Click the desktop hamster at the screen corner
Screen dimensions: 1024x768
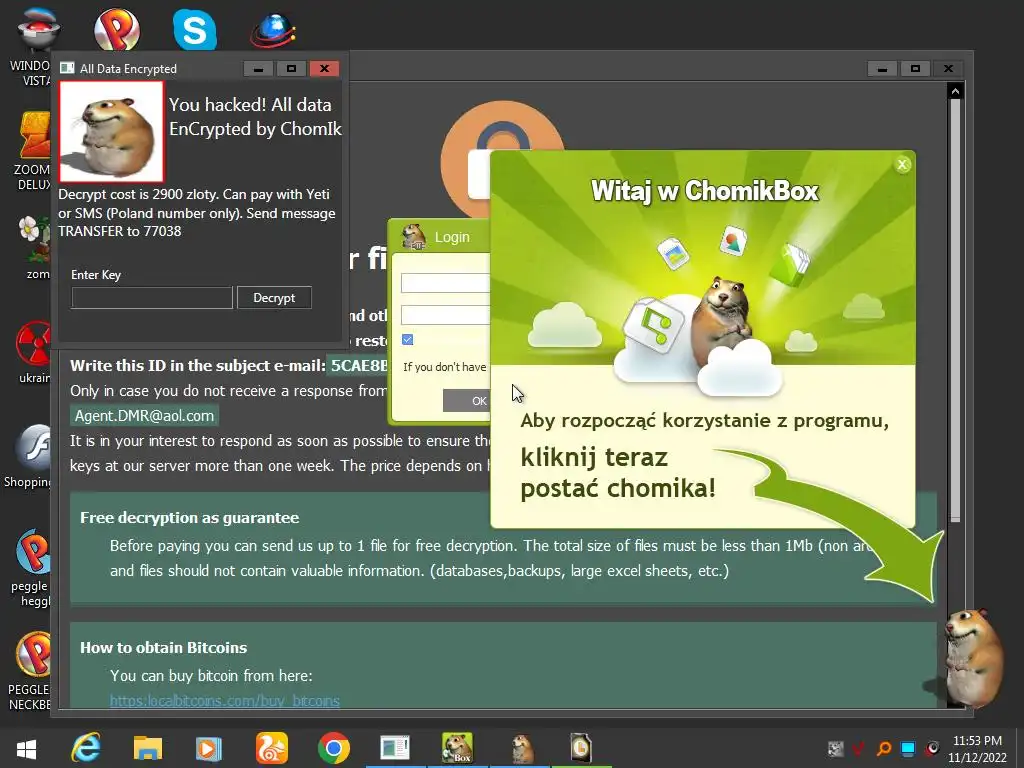[971, 659]
